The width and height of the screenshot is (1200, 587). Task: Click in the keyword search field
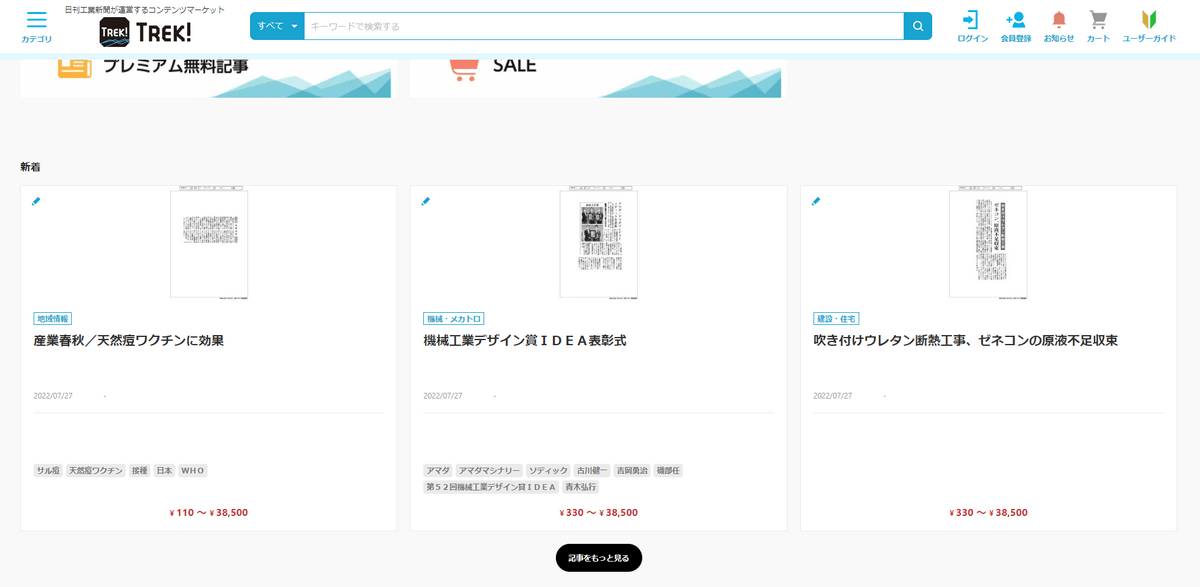pyautogui.click(x=603, y=26)
